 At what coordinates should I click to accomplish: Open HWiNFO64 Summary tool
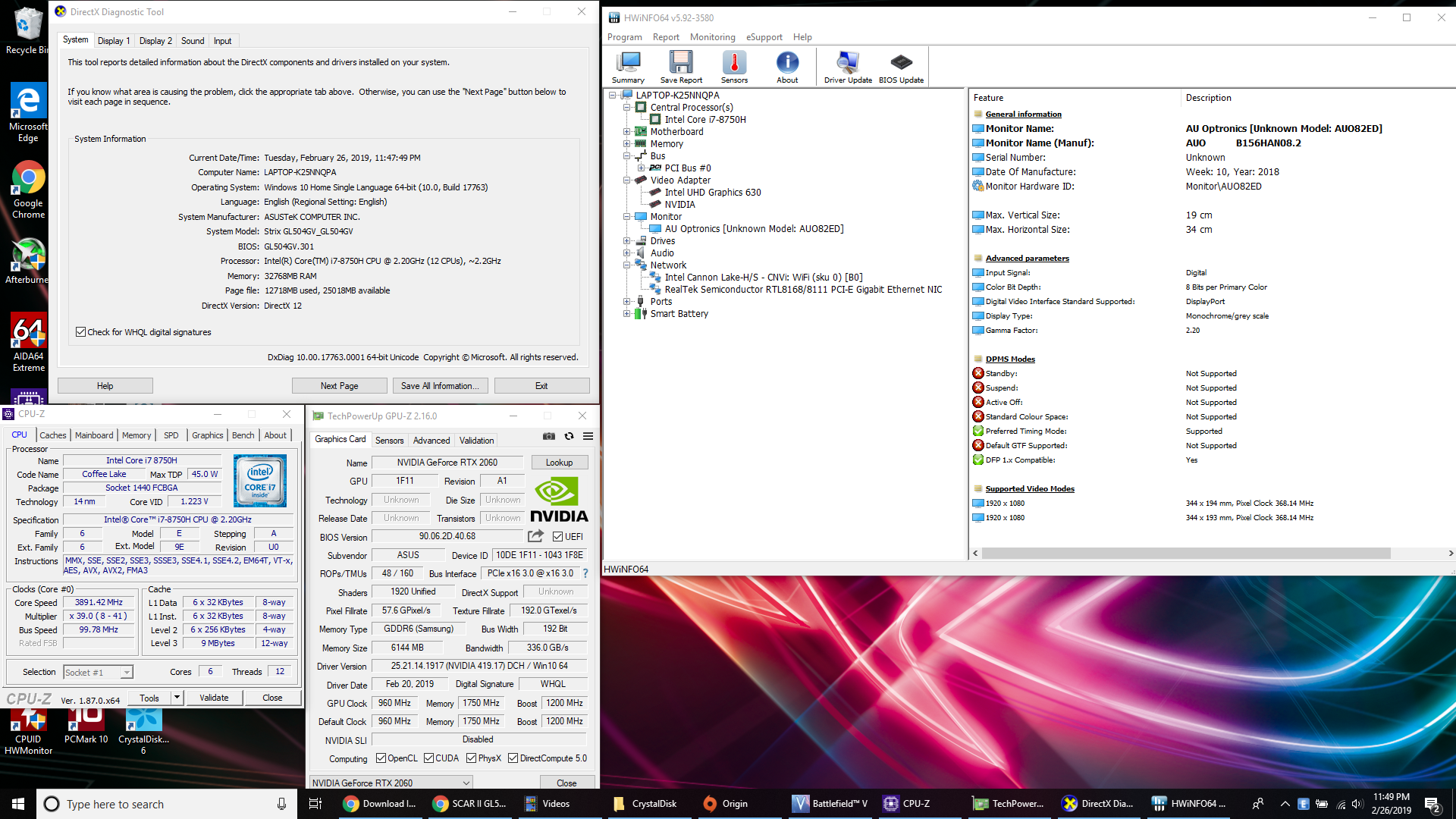pyautogui.click(x=628, y=67)
